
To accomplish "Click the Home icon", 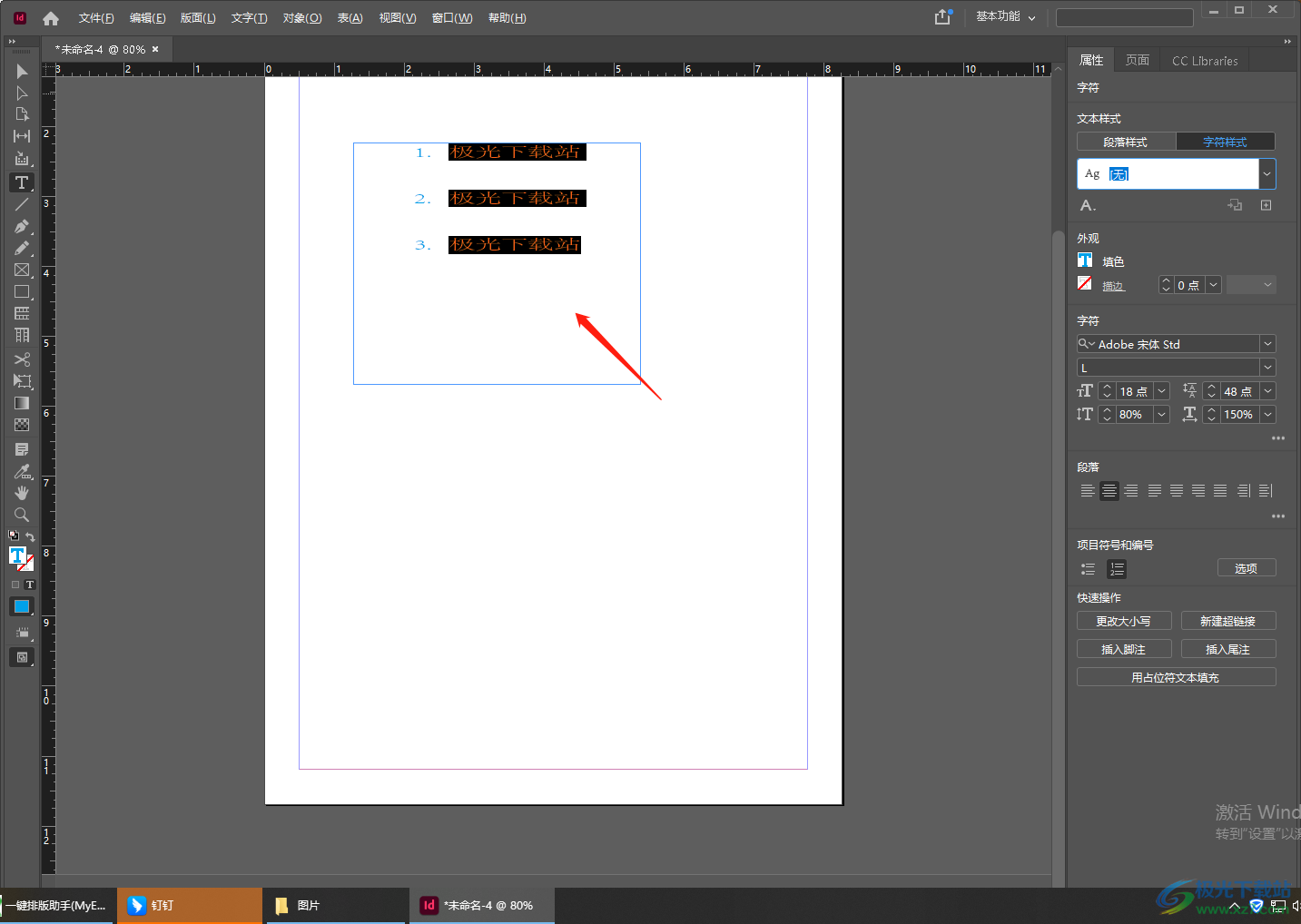I will (51, 18).
